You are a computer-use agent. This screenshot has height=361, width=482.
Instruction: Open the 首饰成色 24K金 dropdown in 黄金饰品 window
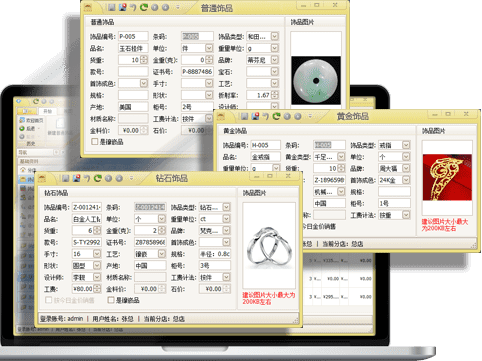coord(406,180)
